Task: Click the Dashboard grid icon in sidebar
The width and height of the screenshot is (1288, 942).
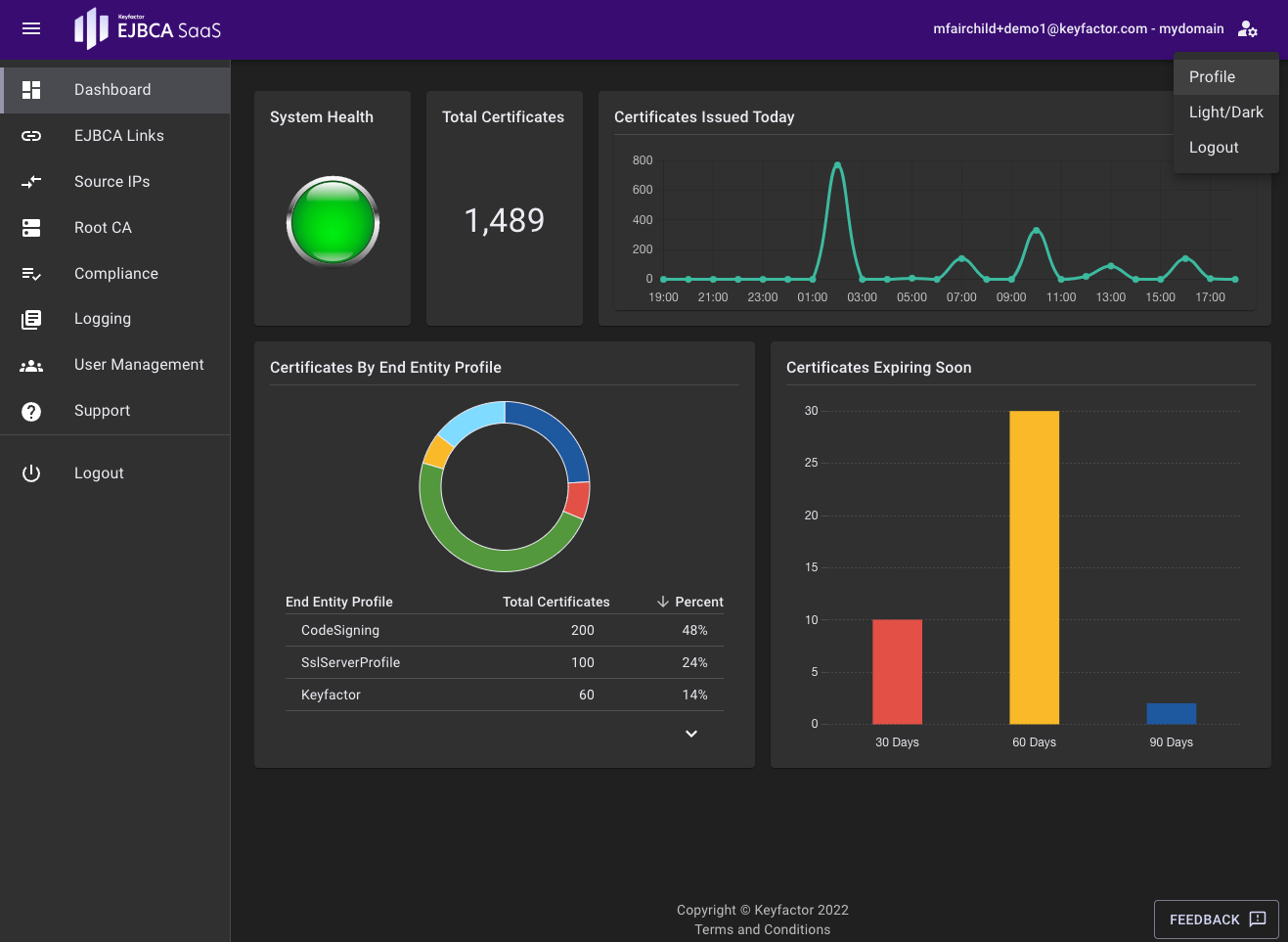Action: [31, 90]
